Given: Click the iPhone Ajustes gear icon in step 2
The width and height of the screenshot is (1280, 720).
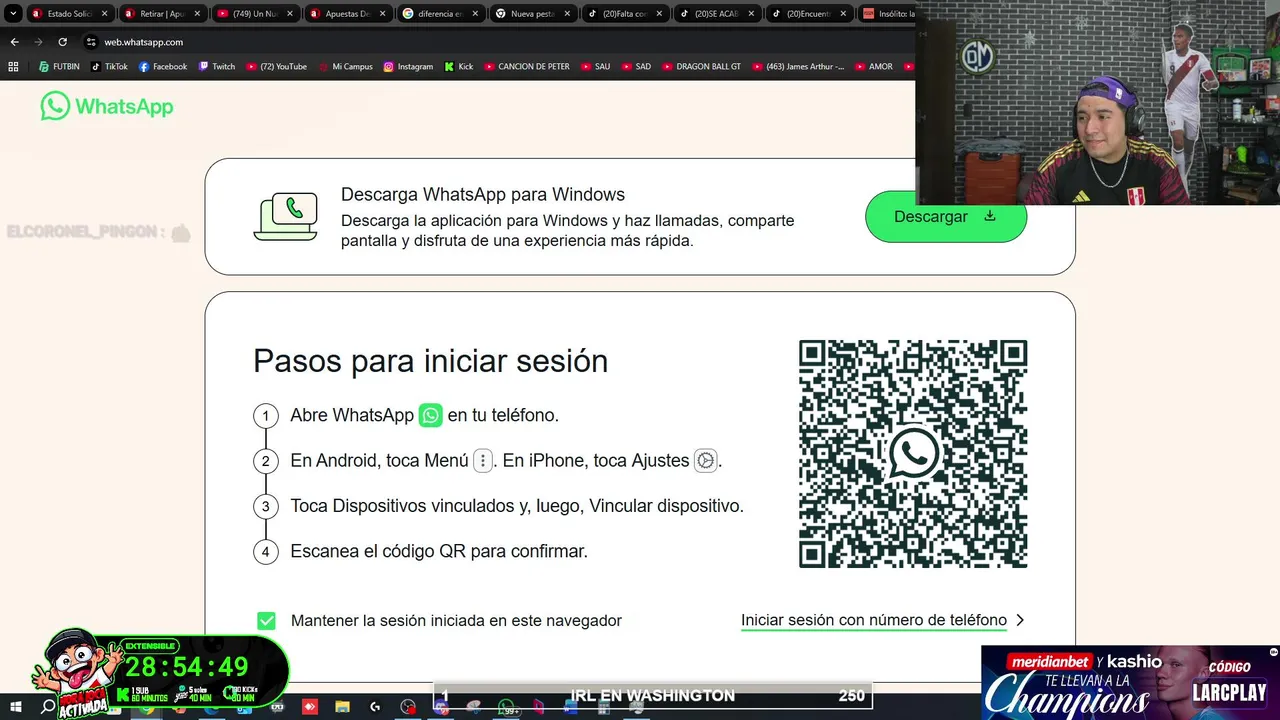Looking at the screenshot, I should (x=705, y=461).
